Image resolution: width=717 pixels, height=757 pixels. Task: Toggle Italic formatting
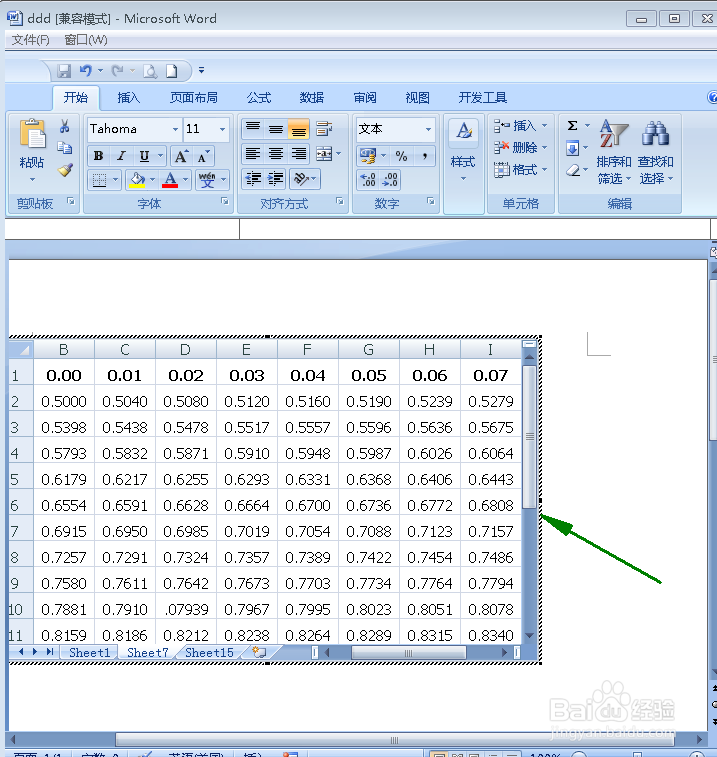(121, 156)
